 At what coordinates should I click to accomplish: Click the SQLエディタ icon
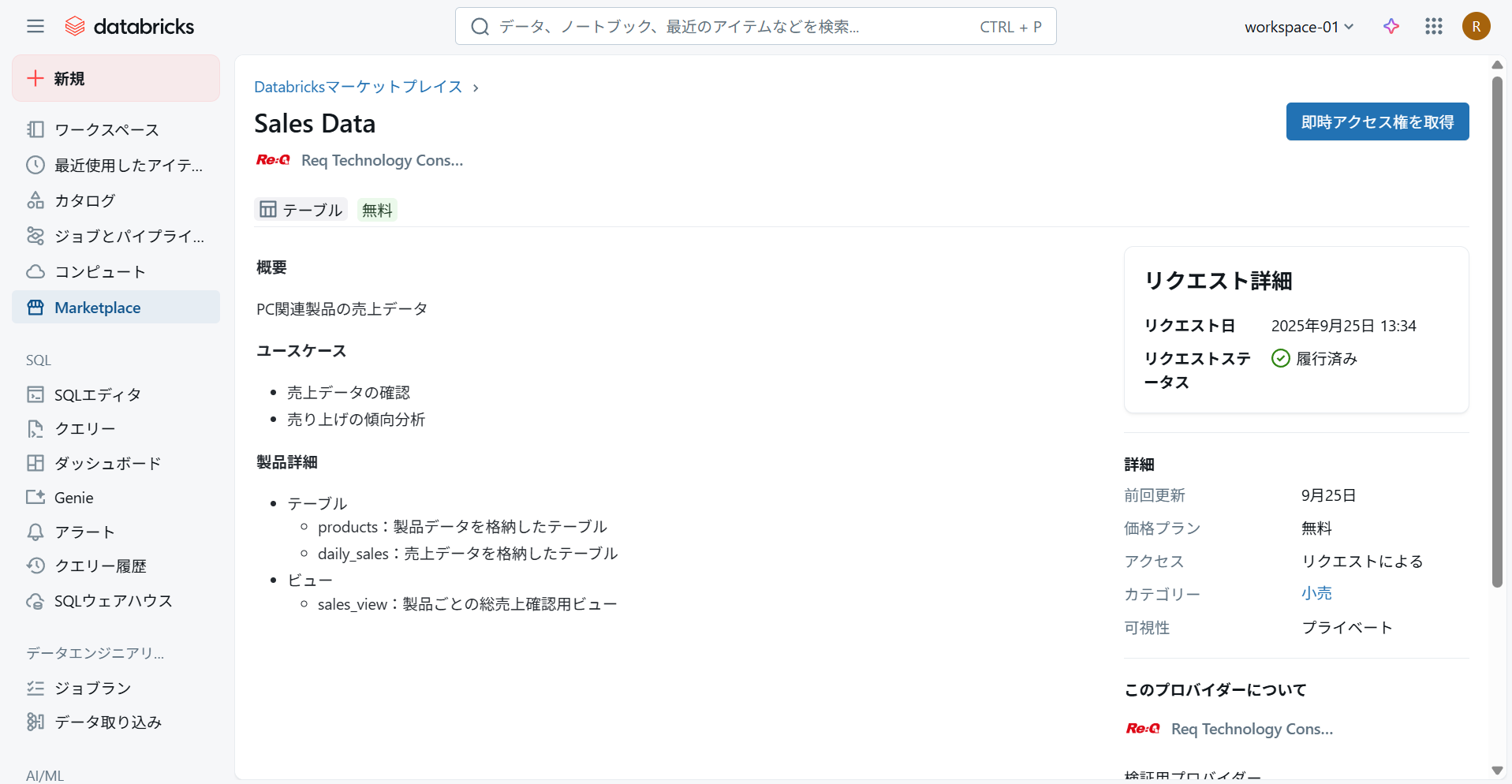click(x=35, y=394)
